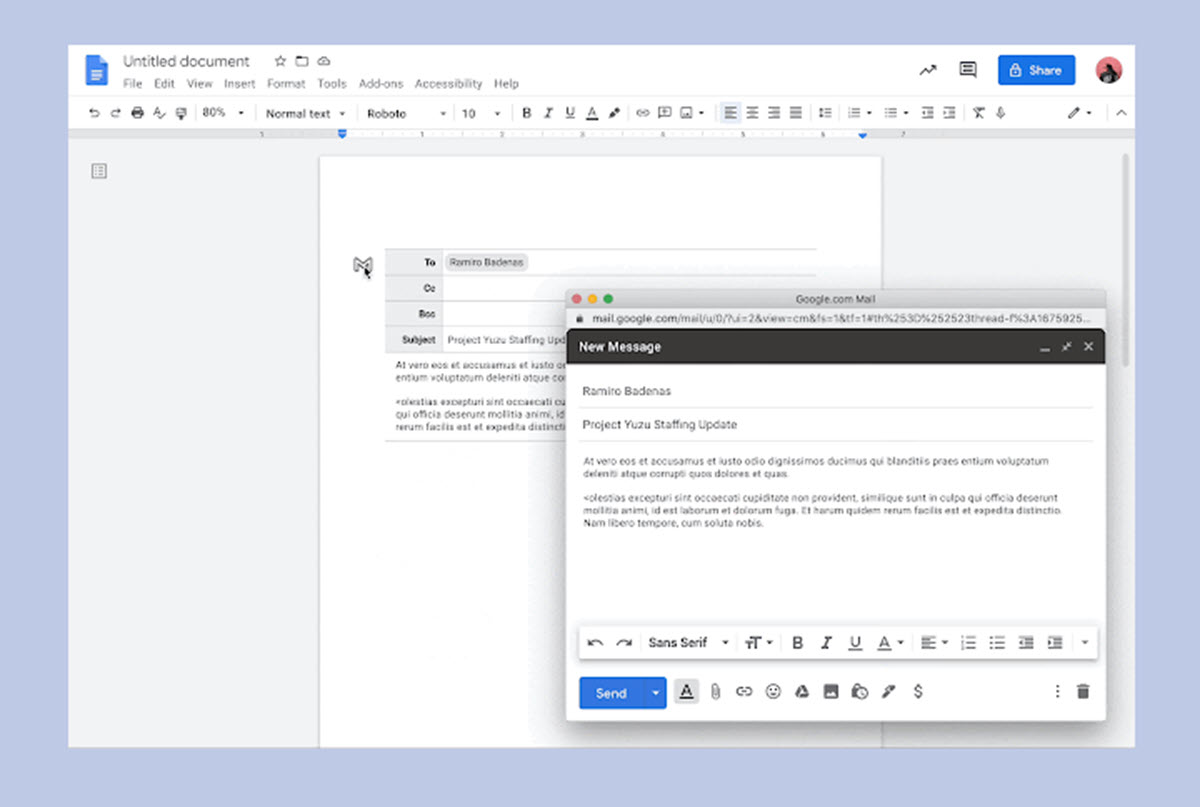Attach a file using the paperclip icon
The height and width of the screenshot is (807, 1200).
pyautogui.click(x=715, y=691)
